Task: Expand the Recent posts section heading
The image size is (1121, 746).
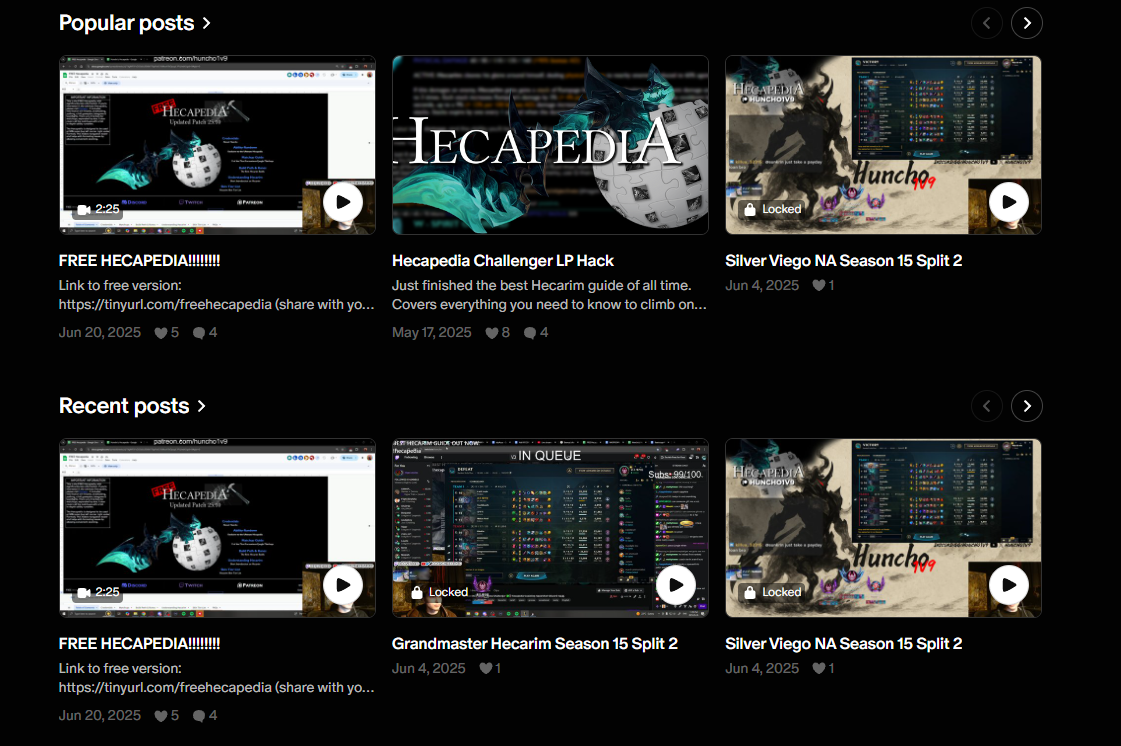Action: pyautogui.click(x=132, y=406)
